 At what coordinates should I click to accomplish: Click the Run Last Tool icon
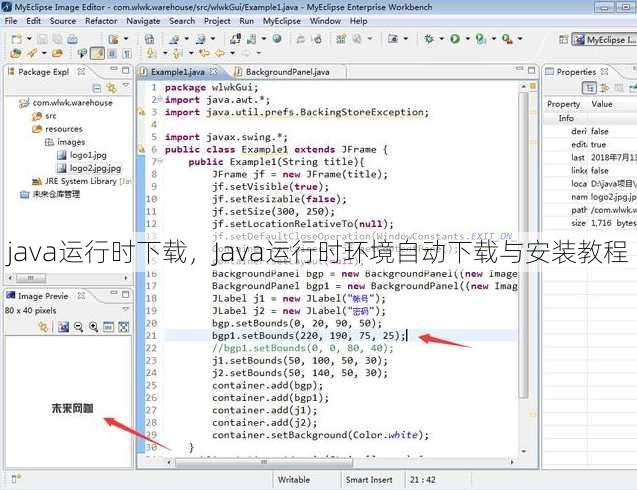(481, 39)
